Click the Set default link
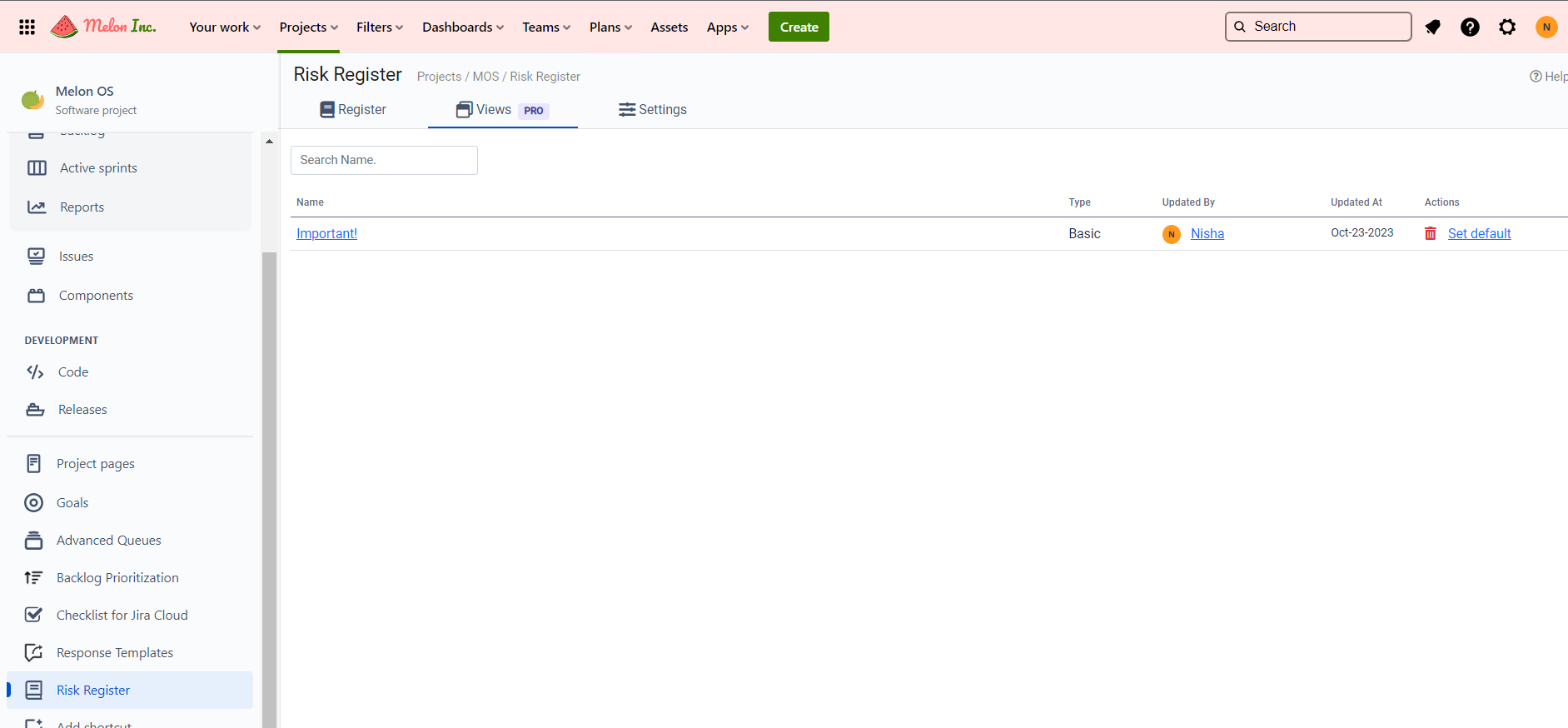Screen dimensions: 1568x728 [1479, 234]
